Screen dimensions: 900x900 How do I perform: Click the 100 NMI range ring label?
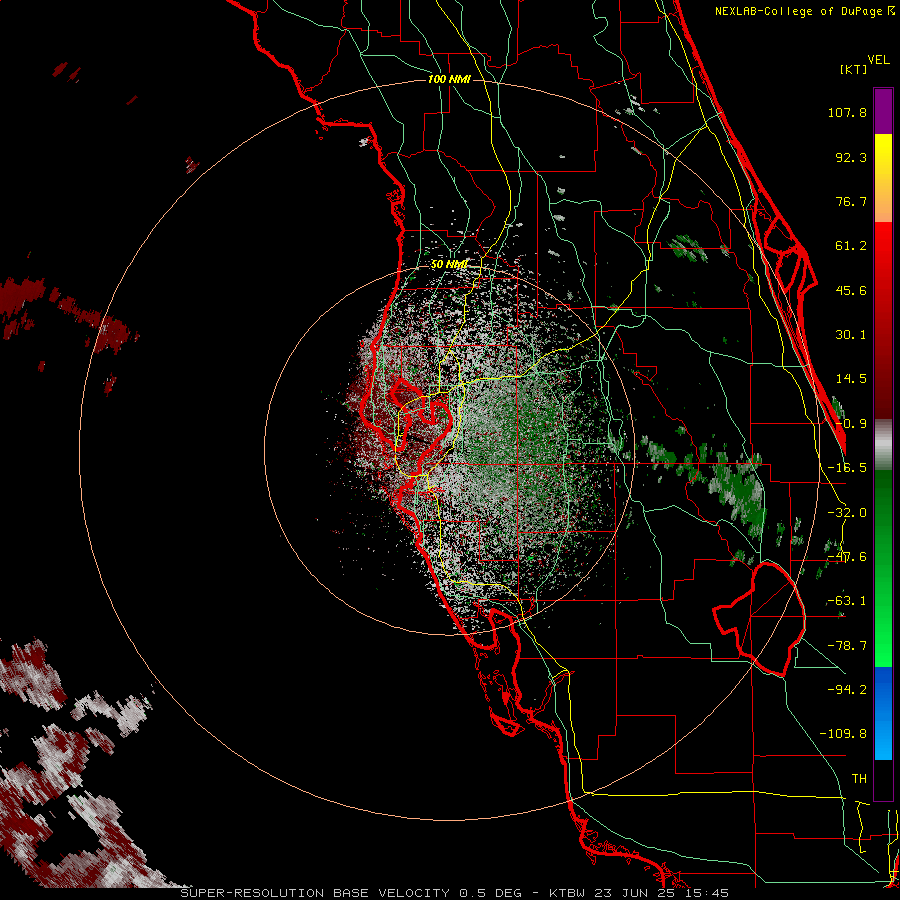449,79
